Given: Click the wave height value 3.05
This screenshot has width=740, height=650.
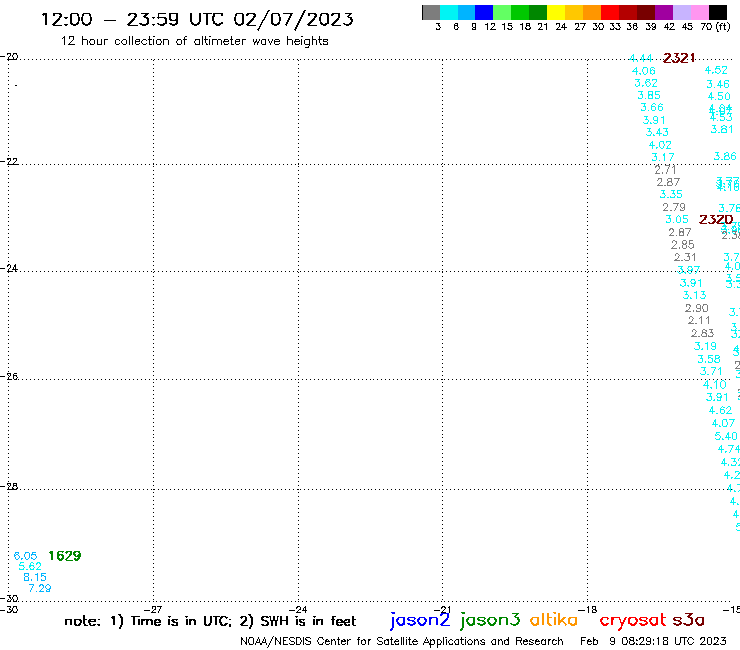Looking at the screenshot, I should pos(677,219).
